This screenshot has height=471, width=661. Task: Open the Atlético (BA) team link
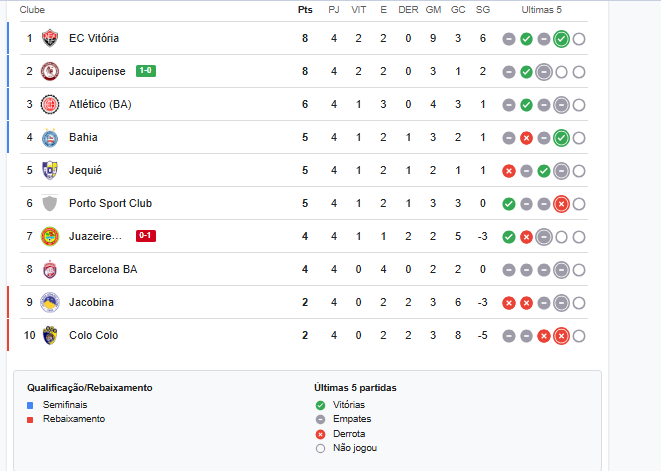(100, 104)
